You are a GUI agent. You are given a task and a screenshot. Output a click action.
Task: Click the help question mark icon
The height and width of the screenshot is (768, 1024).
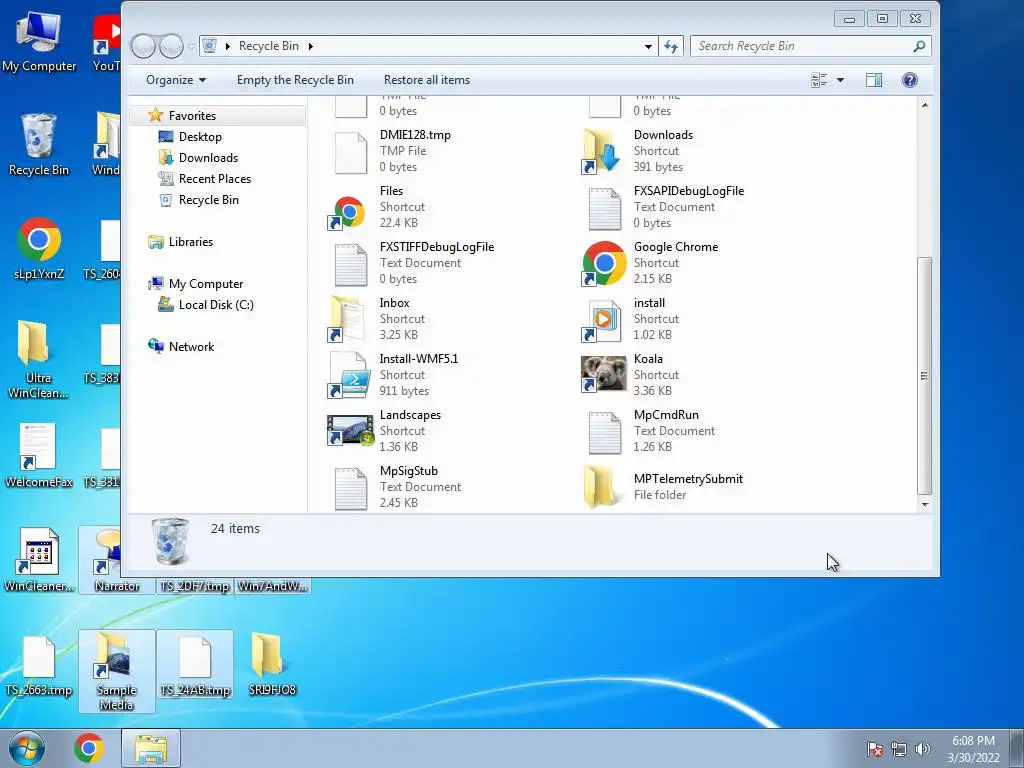[909, 80]
